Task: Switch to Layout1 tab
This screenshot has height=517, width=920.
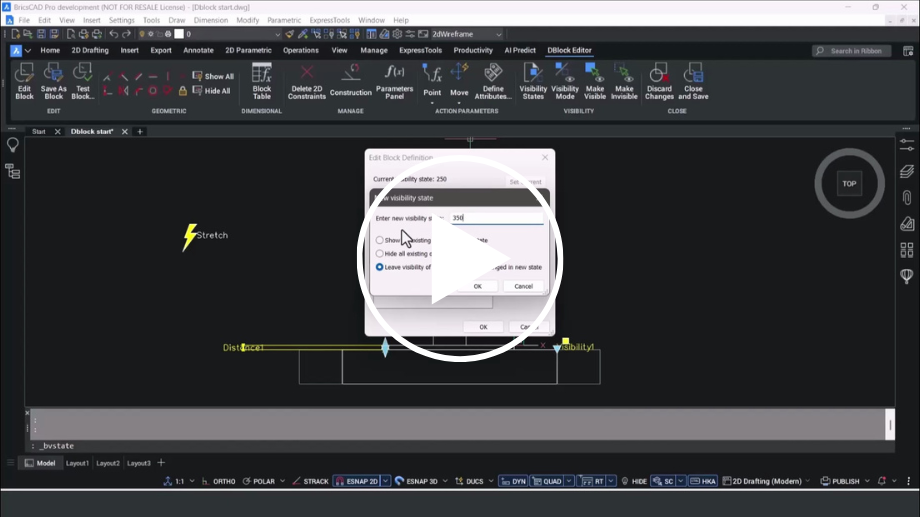Action: click(x=77, y=463)
